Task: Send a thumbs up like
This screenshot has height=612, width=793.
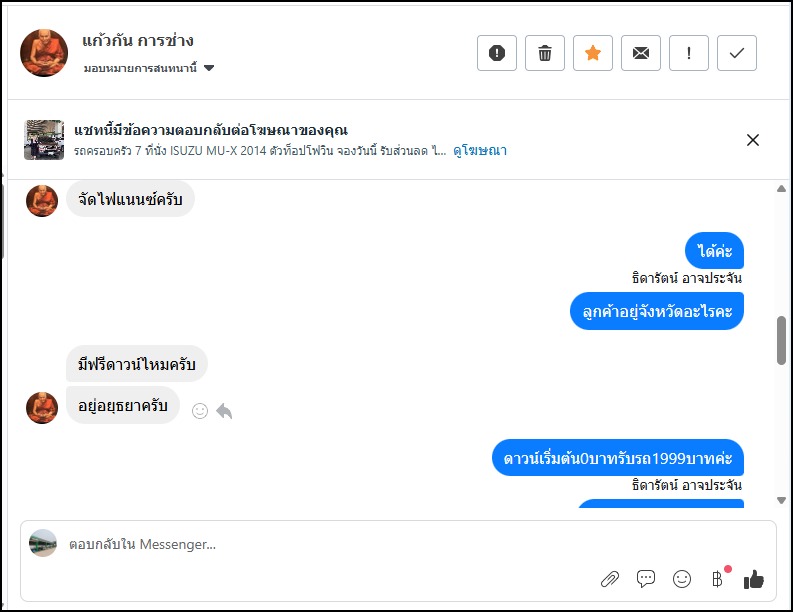Action: [754, 578]
